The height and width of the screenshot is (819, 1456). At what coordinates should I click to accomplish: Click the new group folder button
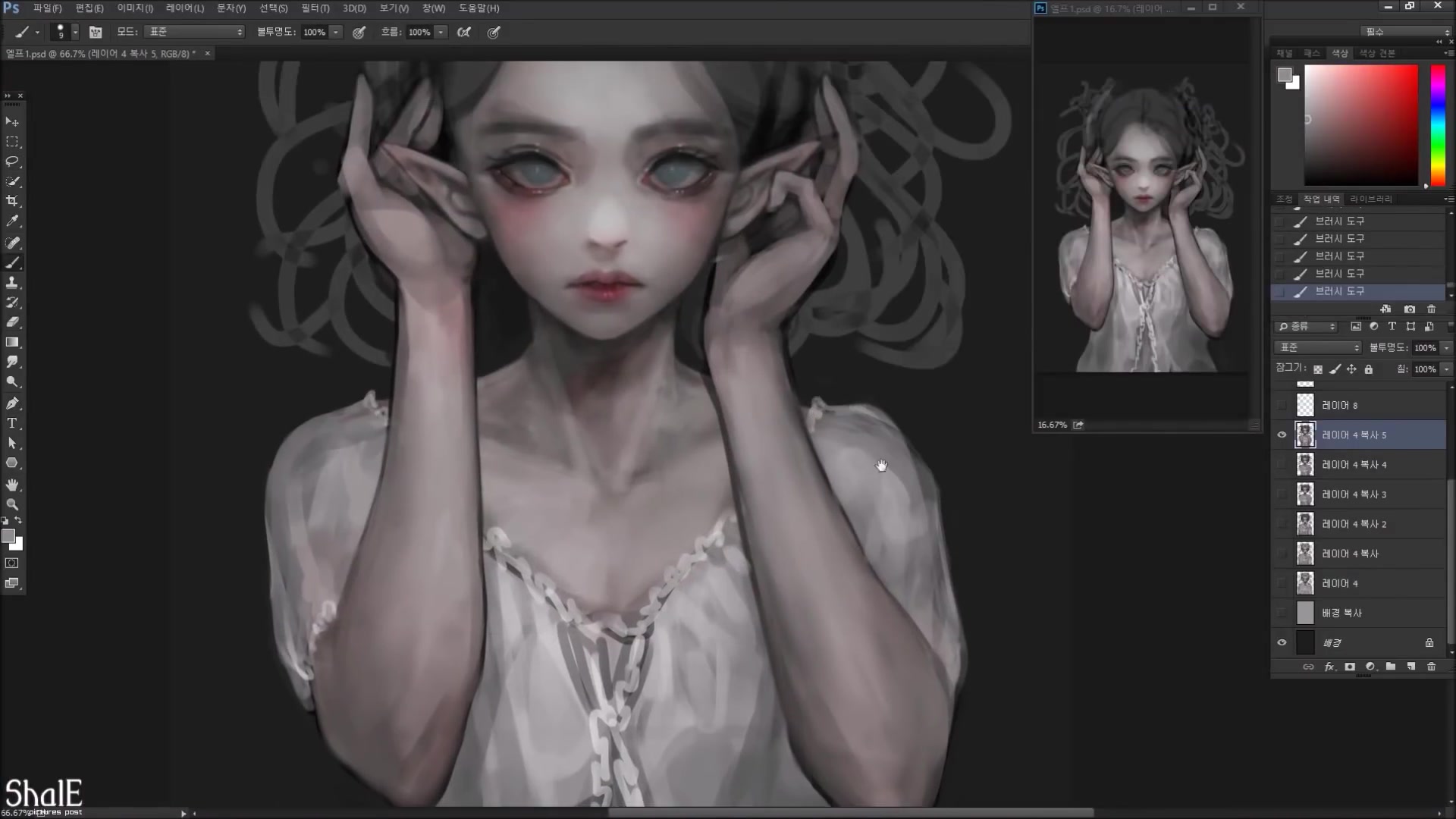pos(1390,667)
